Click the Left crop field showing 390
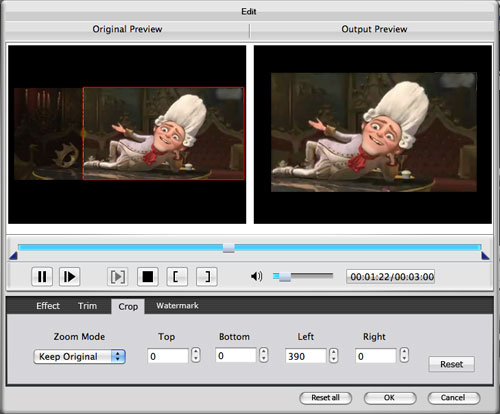Image resolution: width=500 pixels, height=414 pixels. pyautogui.click(x=305, y=356)
